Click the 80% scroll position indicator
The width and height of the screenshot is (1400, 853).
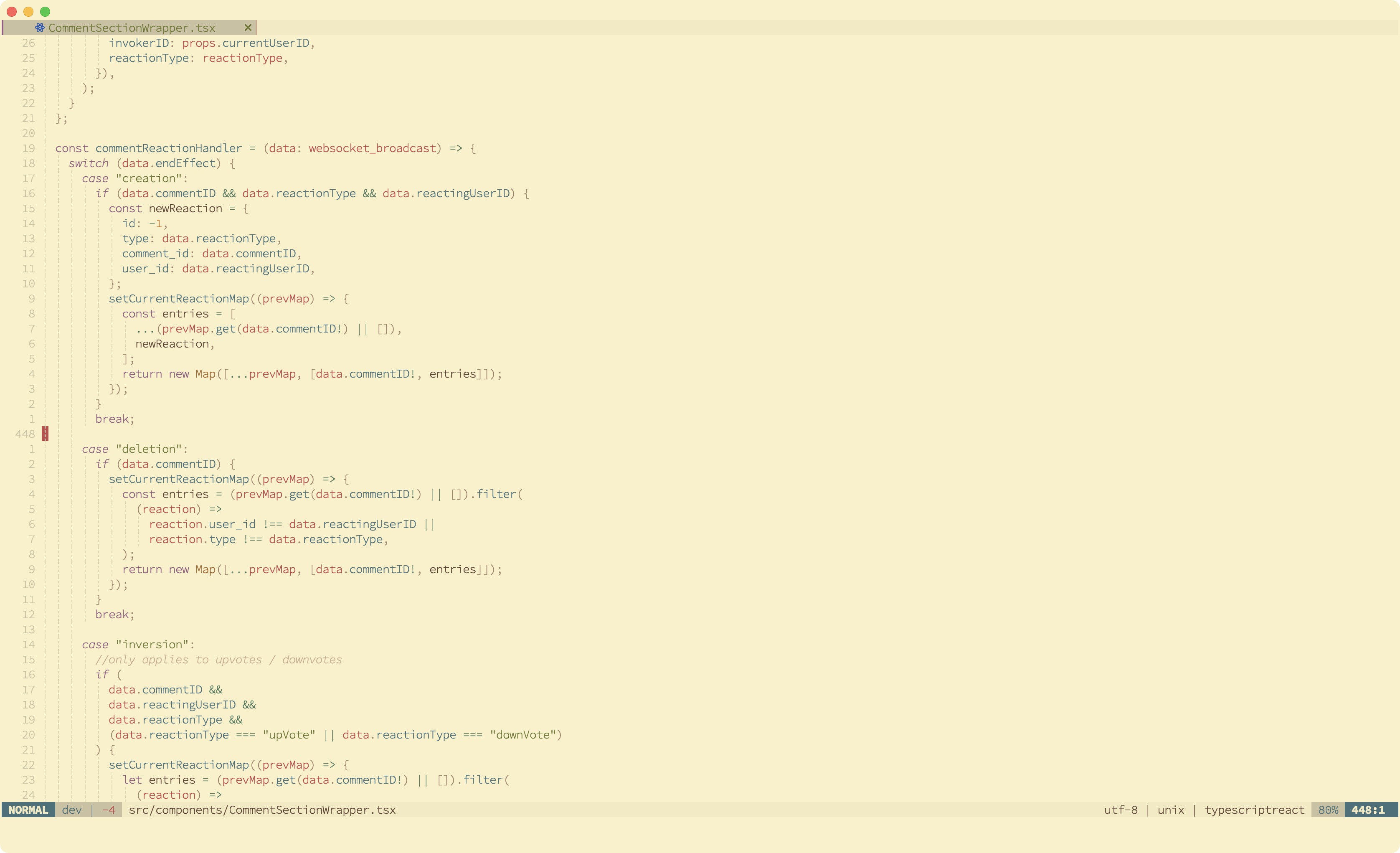1328,810
